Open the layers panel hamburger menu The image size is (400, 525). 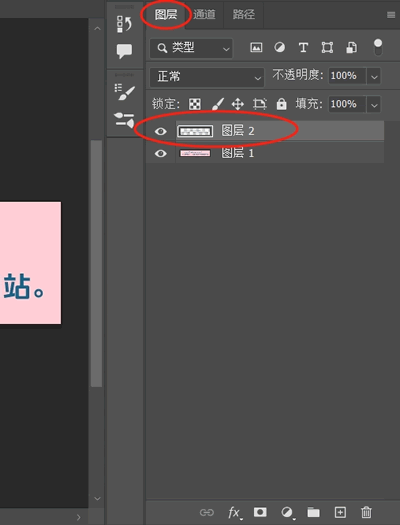pyautogui.click(x=391, y=15)
